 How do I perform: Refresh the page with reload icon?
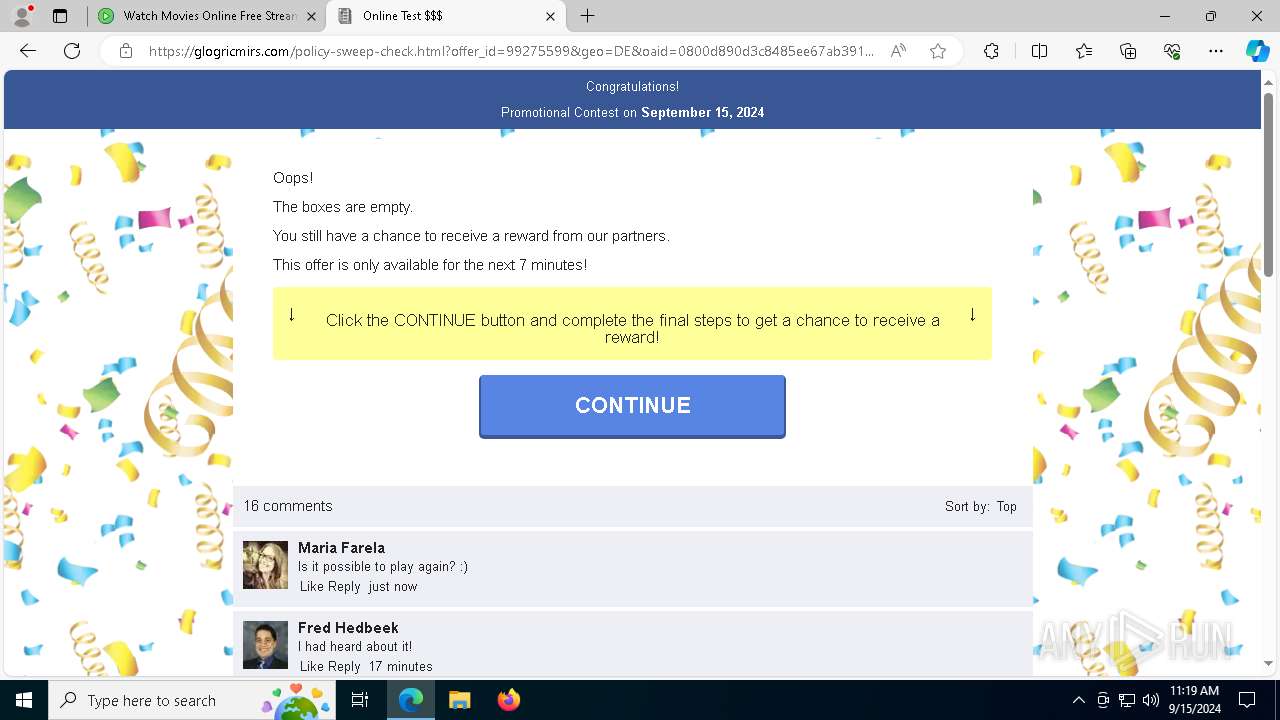coord(72,51)
